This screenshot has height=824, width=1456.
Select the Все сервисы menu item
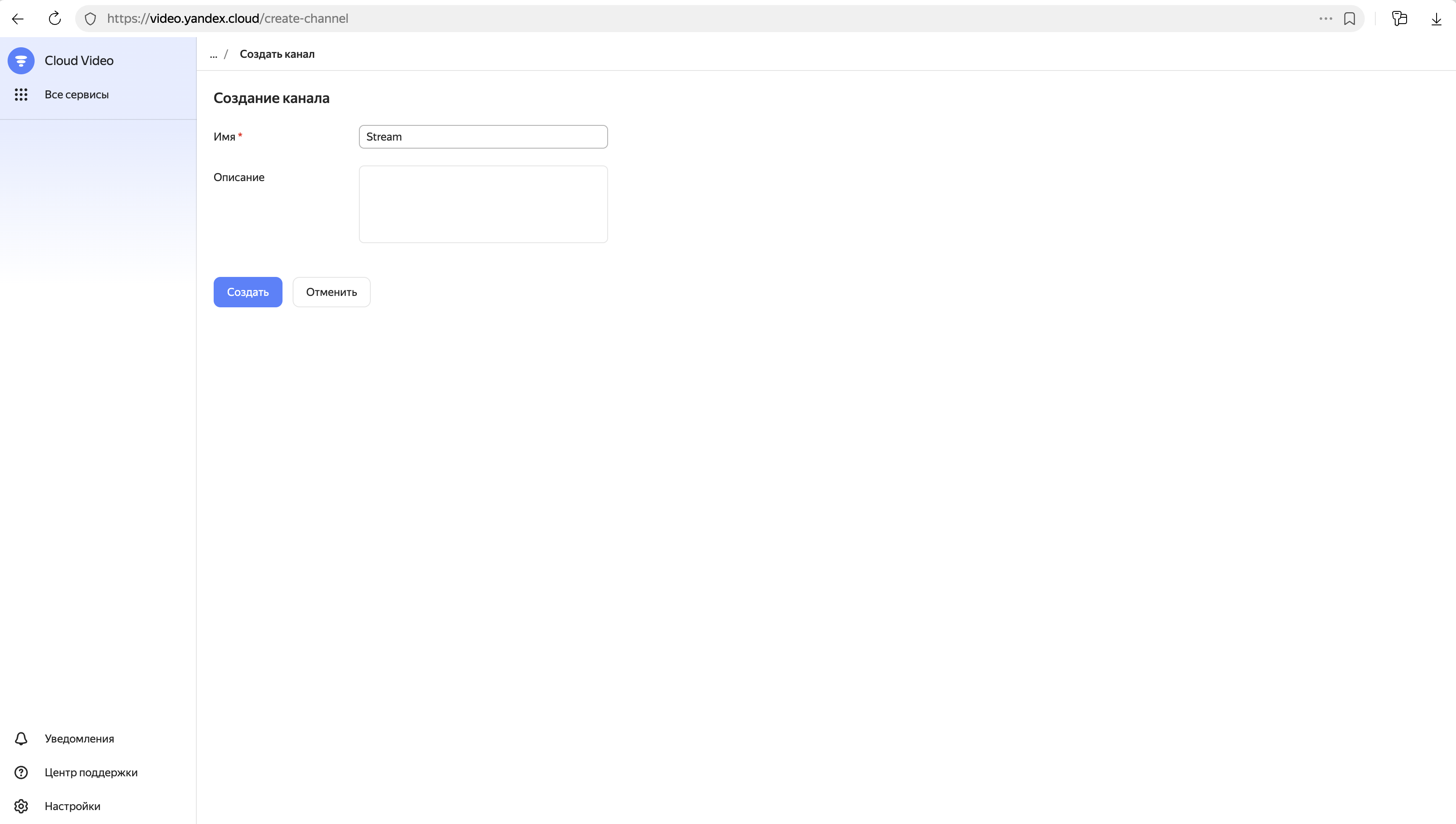76,95
